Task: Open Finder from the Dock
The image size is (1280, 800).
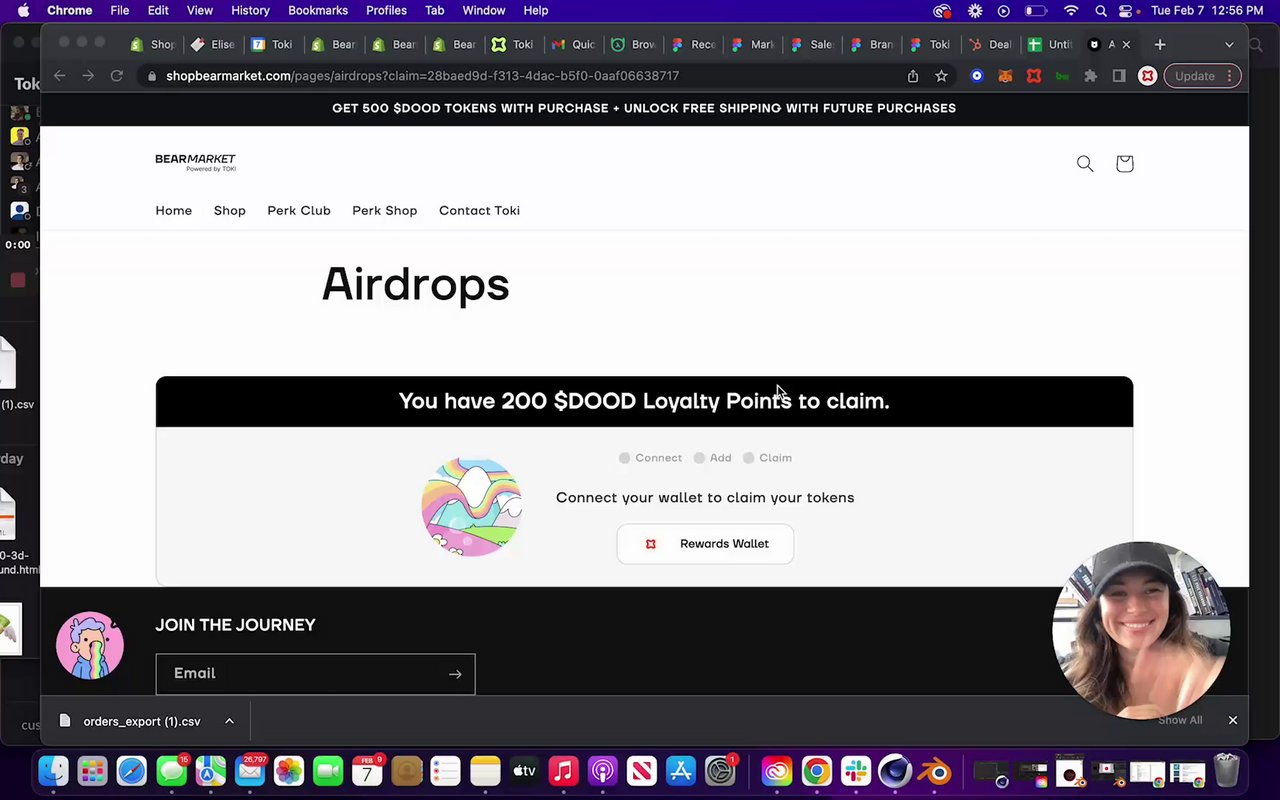Action: coord(54,771)
